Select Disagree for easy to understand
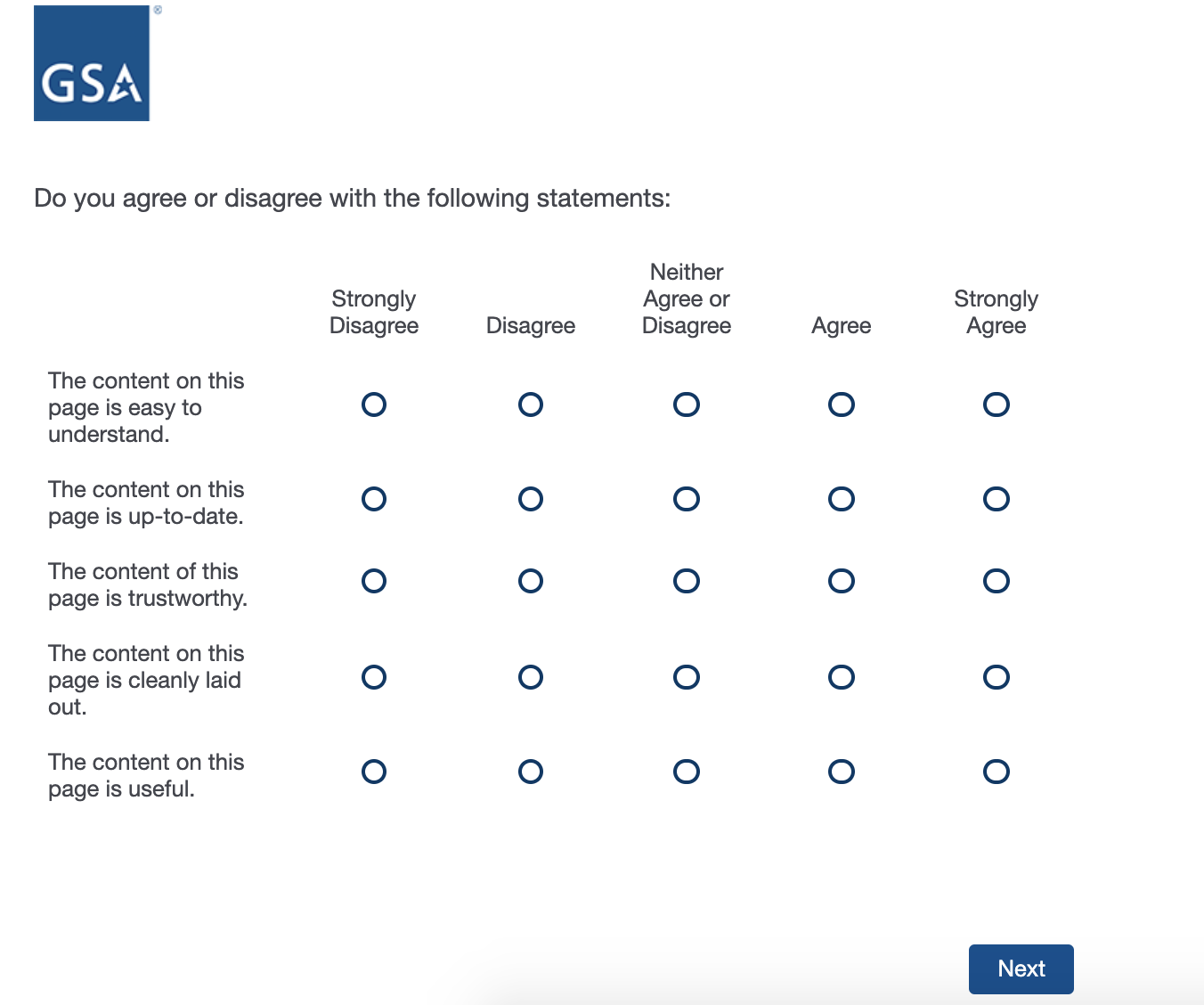This screenshot has height=1005, width=1204. click(531, 404)
